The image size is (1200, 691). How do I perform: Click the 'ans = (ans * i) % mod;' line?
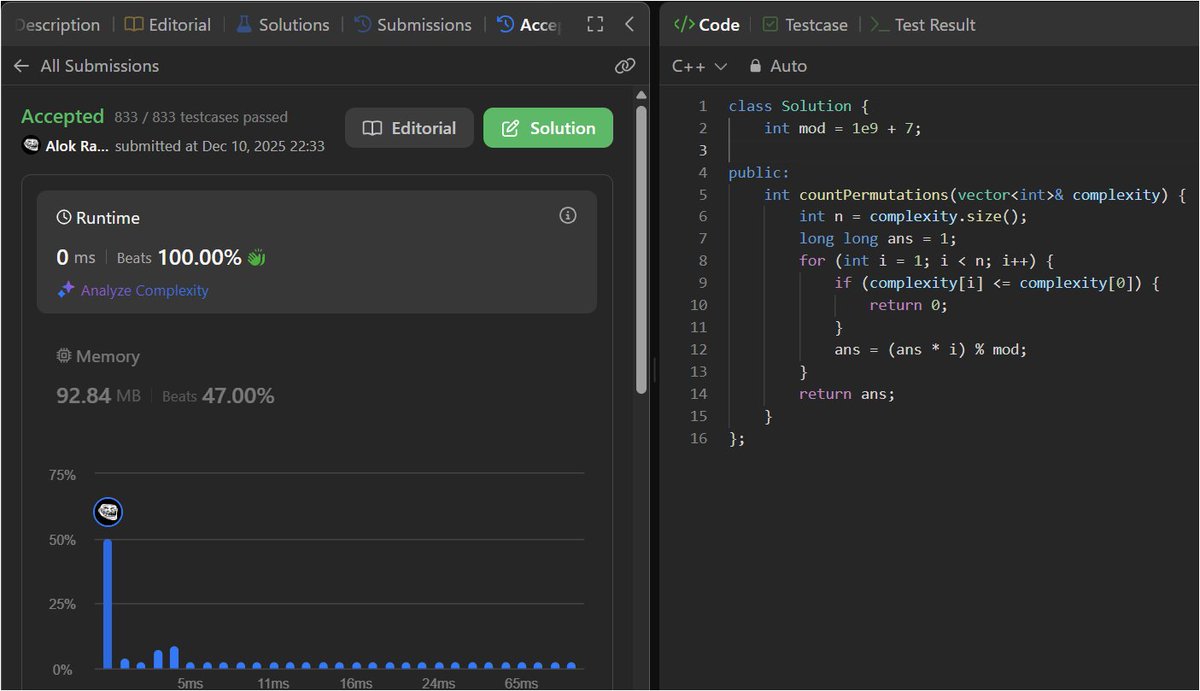(x=931, y=349)
